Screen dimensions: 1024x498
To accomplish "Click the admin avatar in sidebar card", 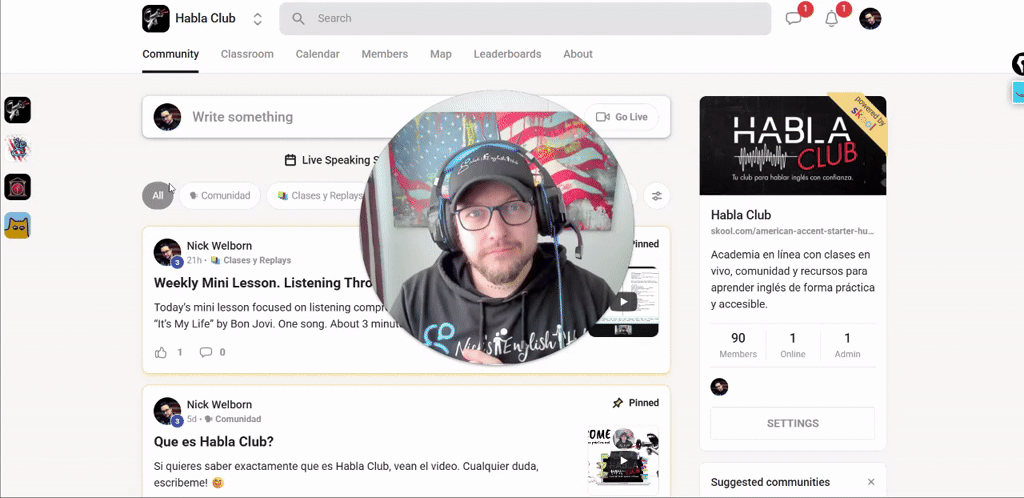I will [719, 387].
